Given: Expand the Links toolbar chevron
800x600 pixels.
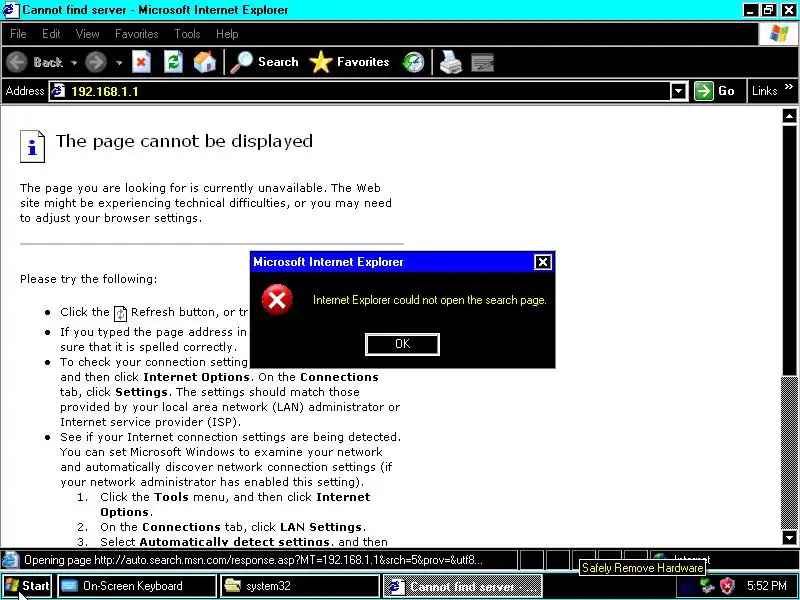Looking at the screenshot, I should pos(789,87).
